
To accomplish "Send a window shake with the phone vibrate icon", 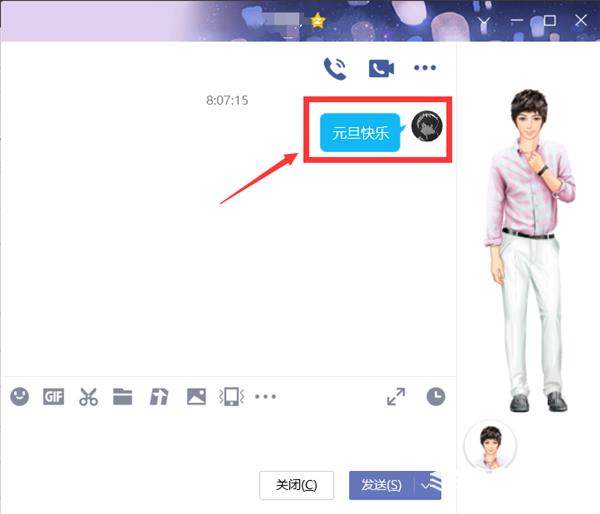I will click(232, 397).
